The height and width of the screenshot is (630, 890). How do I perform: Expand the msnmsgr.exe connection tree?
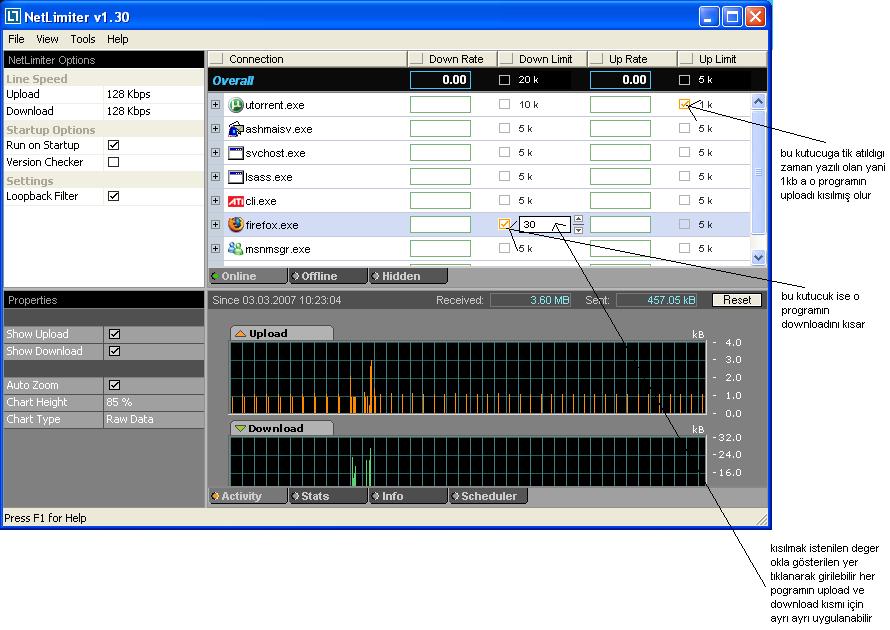click(x=216, y=249)
